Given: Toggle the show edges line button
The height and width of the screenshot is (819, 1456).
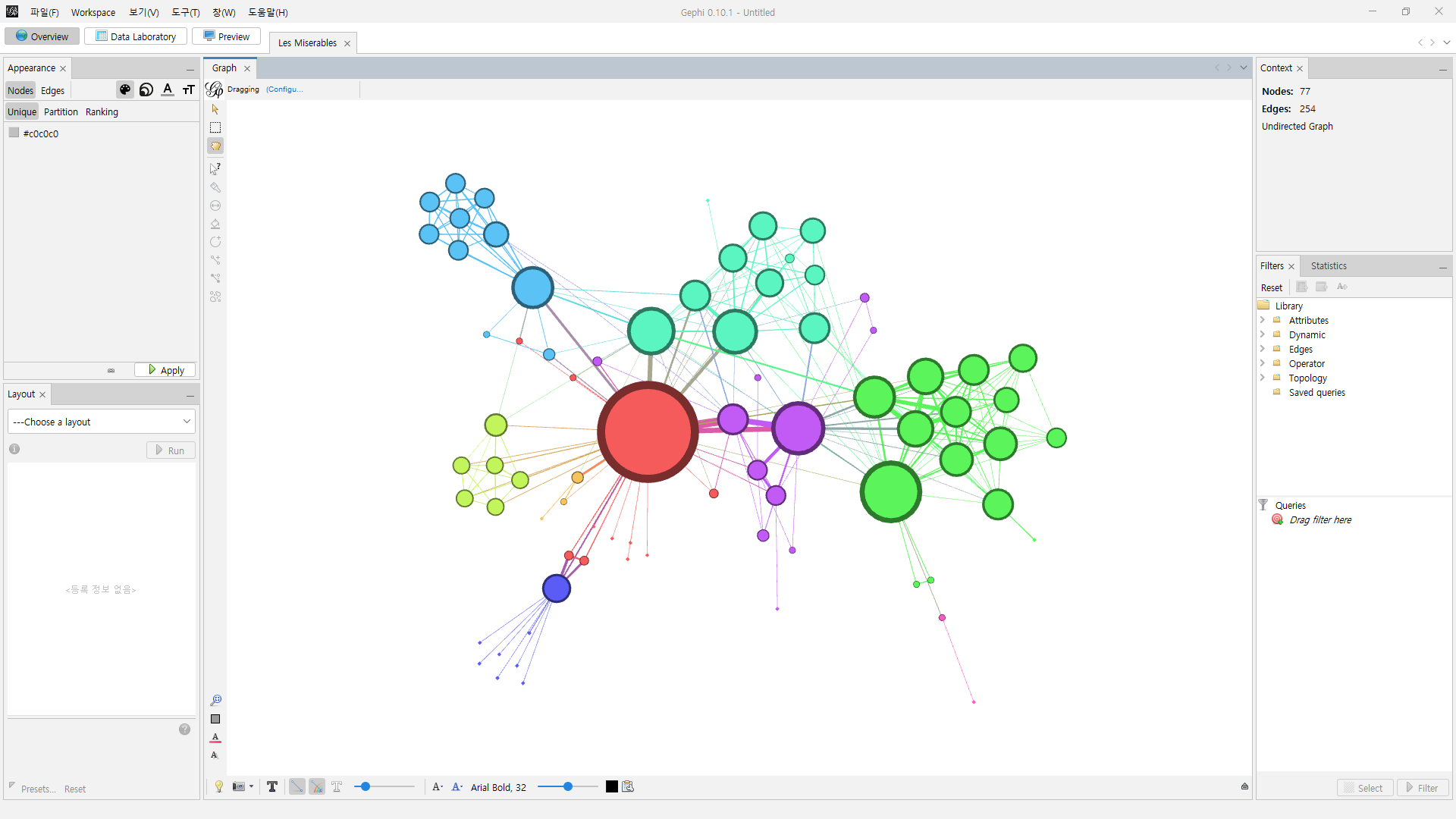Looking at the screenshot, I should (x=297, y=786).
